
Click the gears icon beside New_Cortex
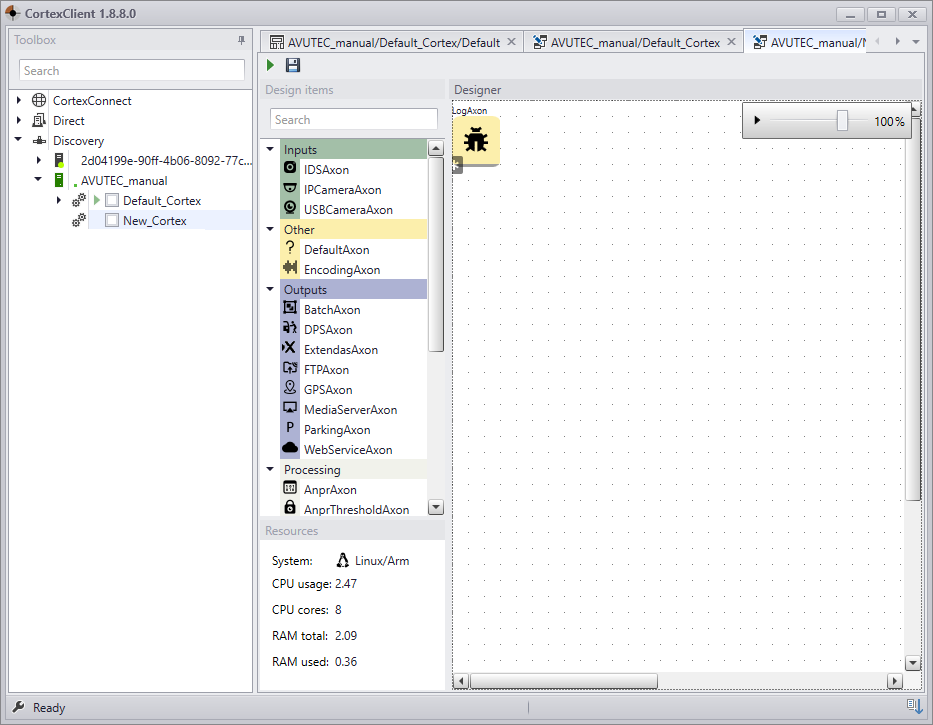pyautogui.click(x=79, y=220)
